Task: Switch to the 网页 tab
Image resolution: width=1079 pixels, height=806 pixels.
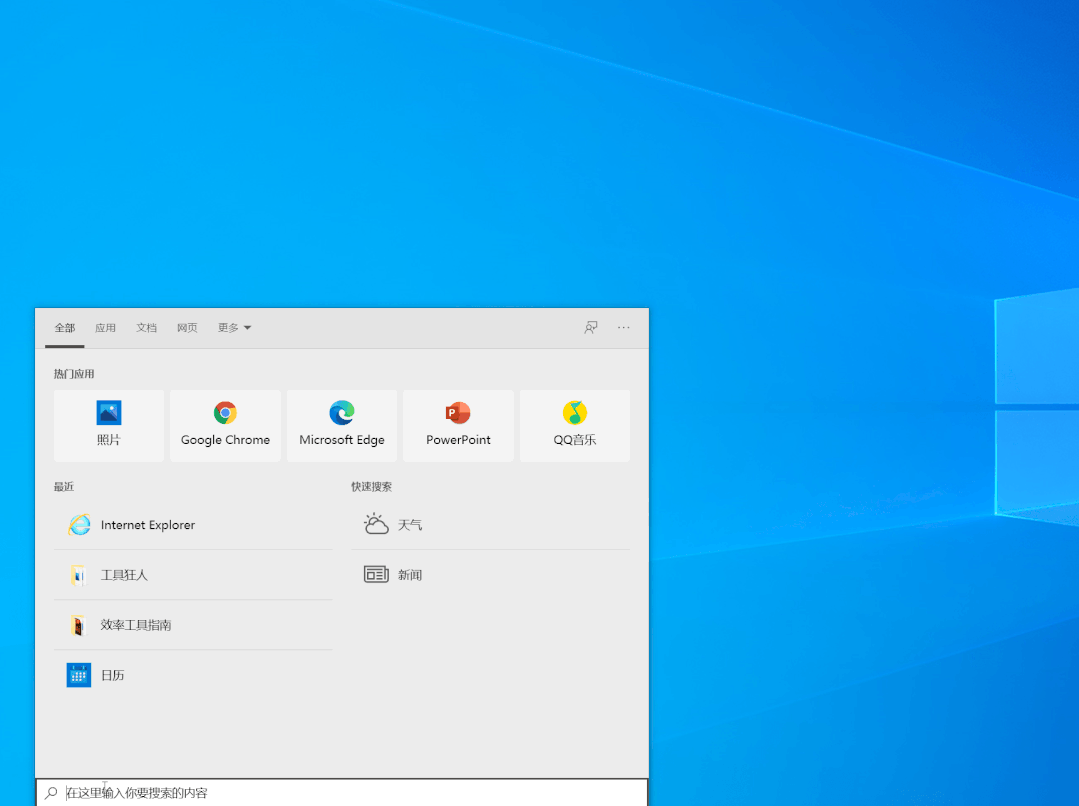Action: coord(187,327)
